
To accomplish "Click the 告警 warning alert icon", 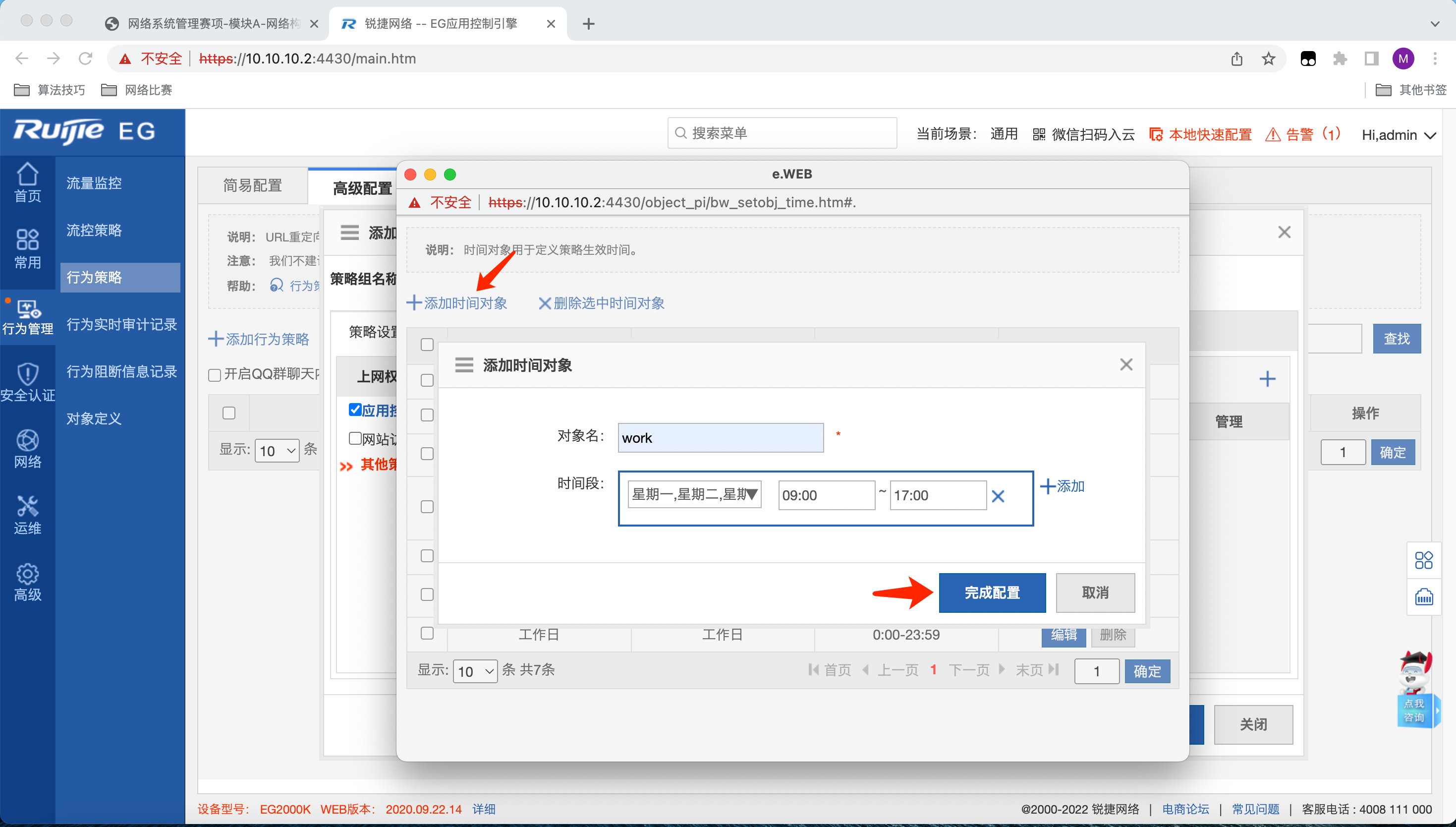I will point(1272,135).
